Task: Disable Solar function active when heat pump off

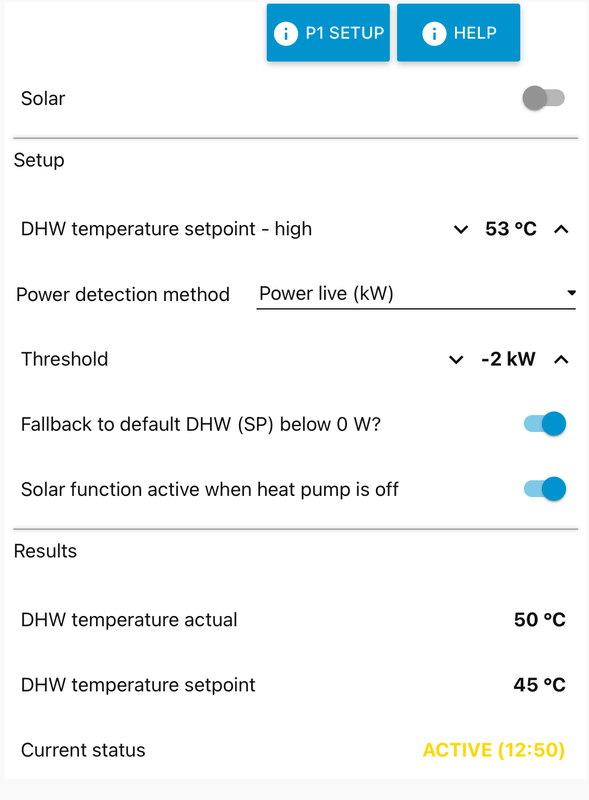Action: coord(545,489)
